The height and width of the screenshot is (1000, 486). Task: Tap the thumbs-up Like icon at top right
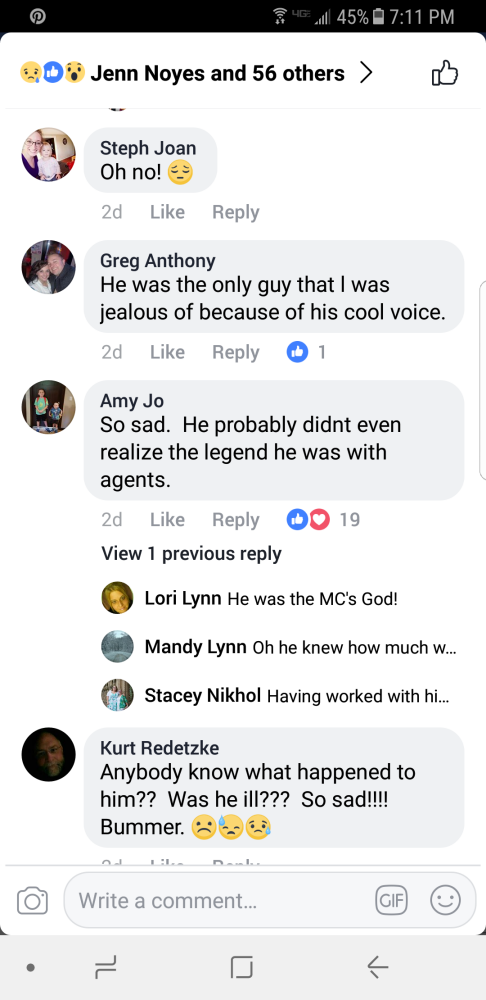tap(445, 73)
